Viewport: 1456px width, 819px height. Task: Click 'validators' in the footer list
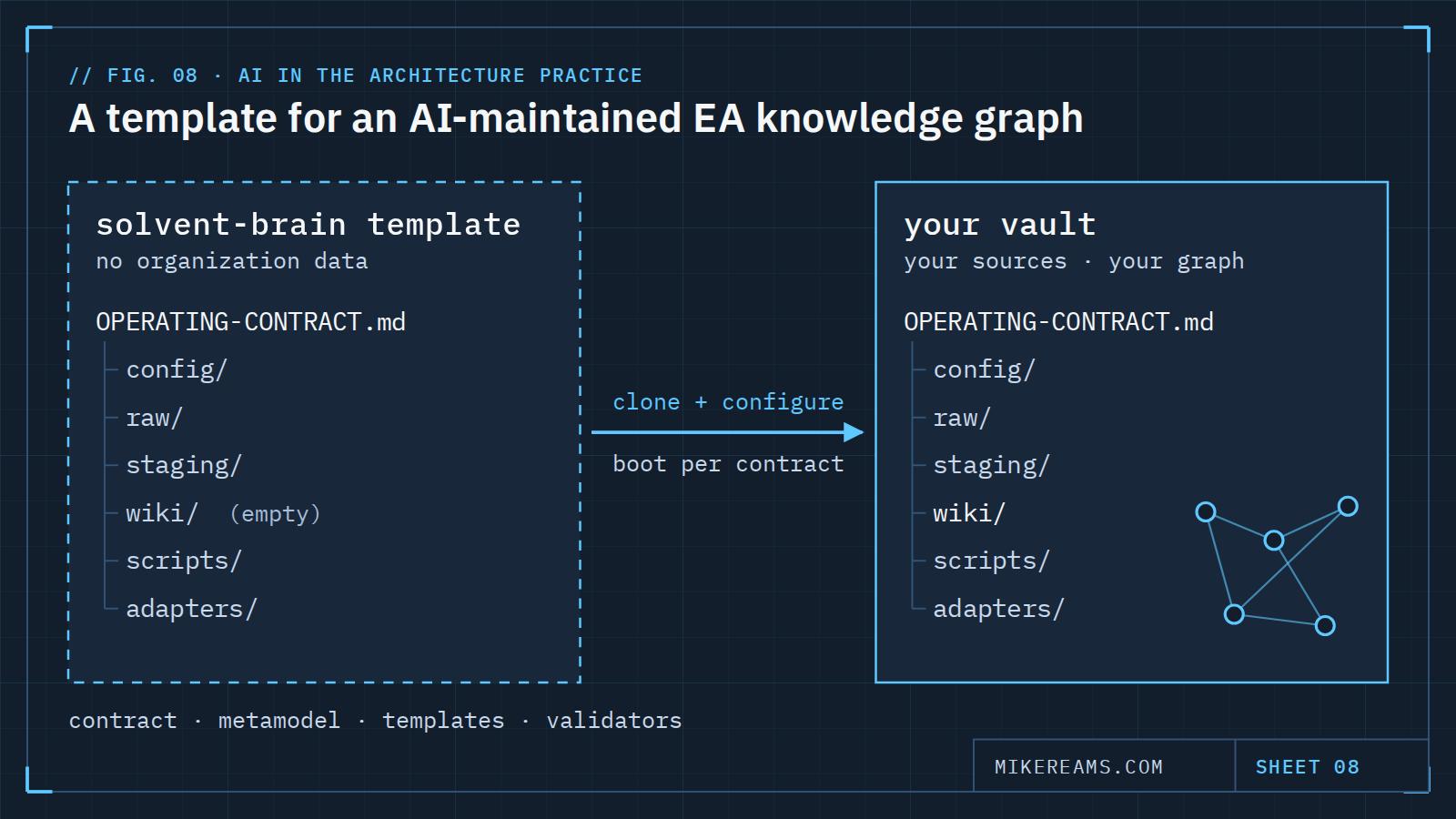tap(614, 721)
